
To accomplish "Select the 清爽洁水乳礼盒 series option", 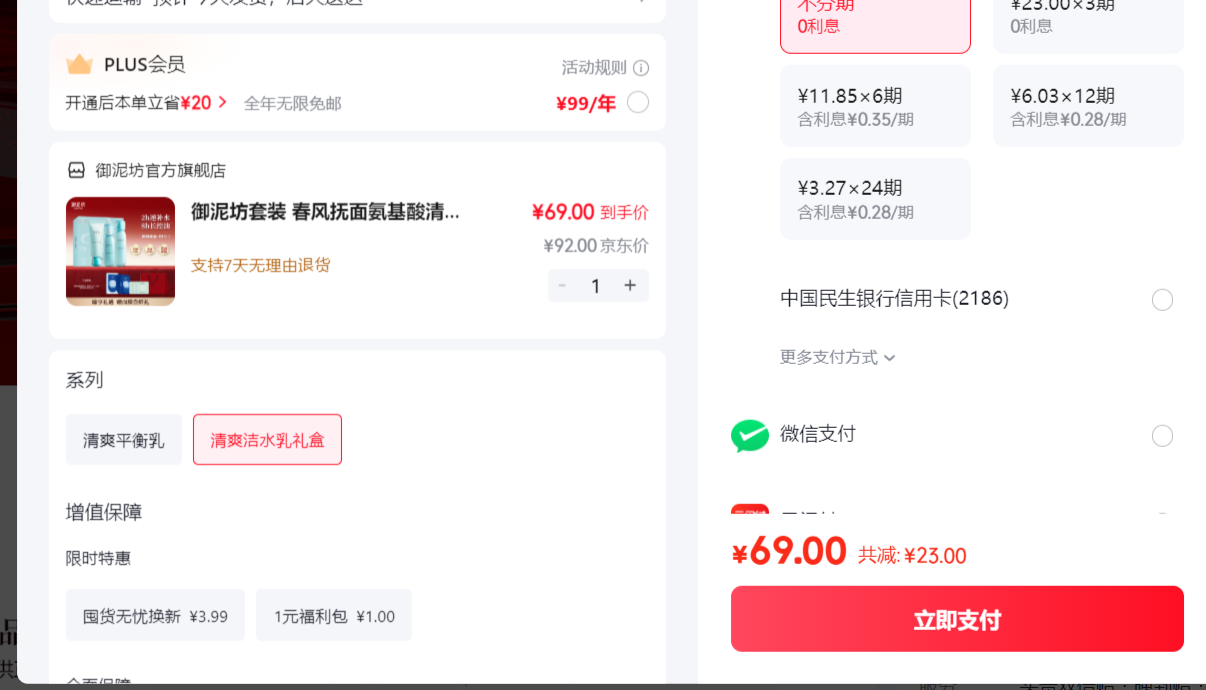I will point(267,440).
